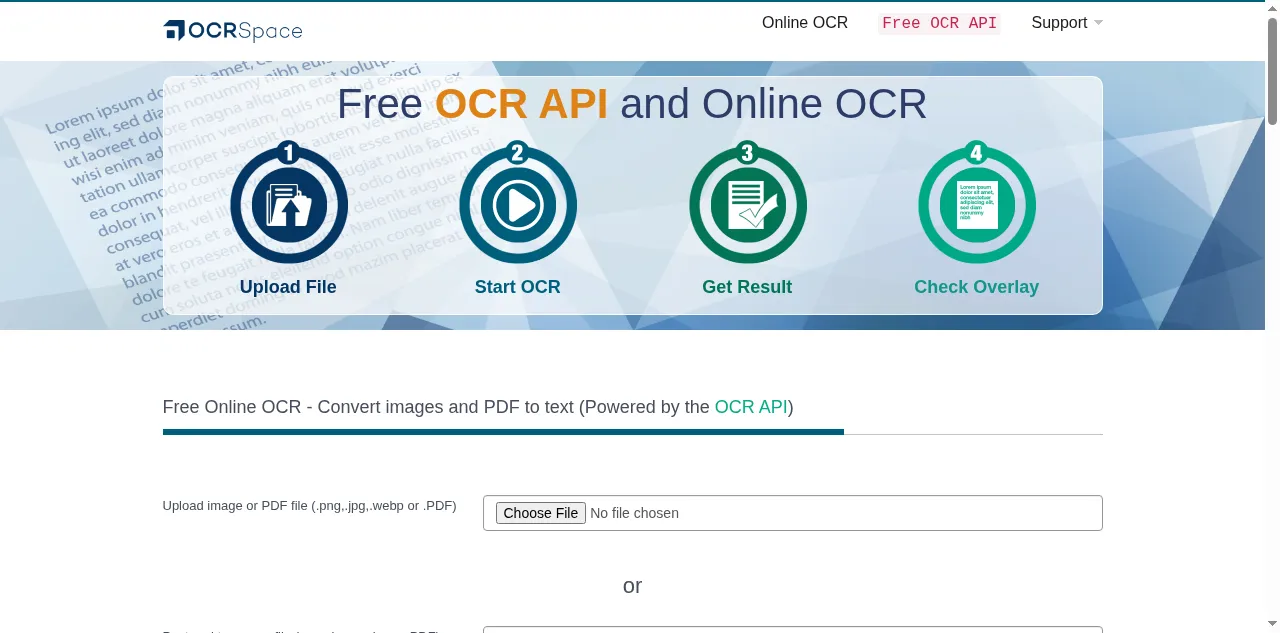Click the Start OCR play icon
This screenshot has height=633, width=1280.
518,203
